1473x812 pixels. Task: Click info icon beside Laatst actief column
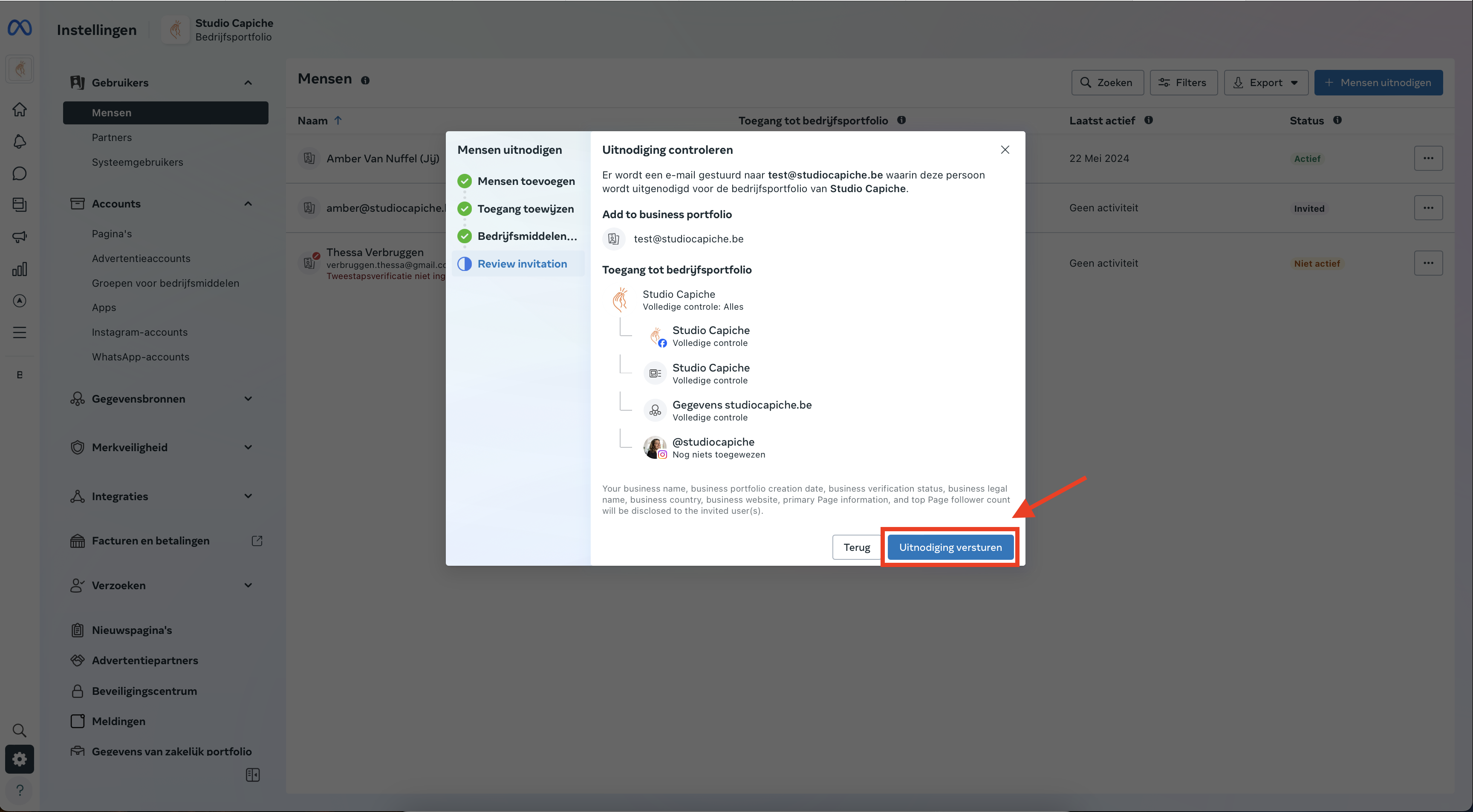pos(1149,120)
